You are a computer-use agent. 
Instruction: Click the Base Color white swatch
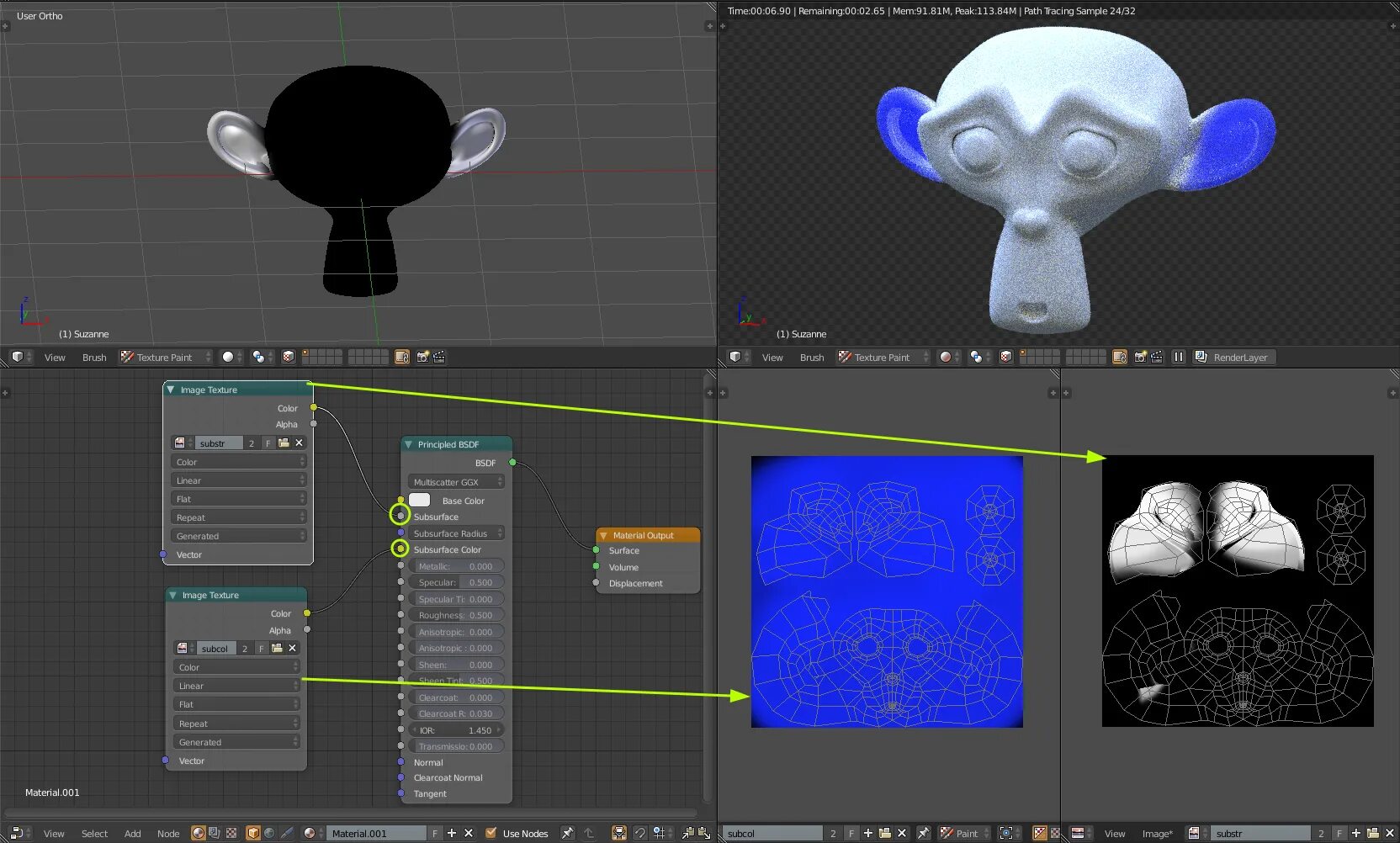[x=419, y=501]
